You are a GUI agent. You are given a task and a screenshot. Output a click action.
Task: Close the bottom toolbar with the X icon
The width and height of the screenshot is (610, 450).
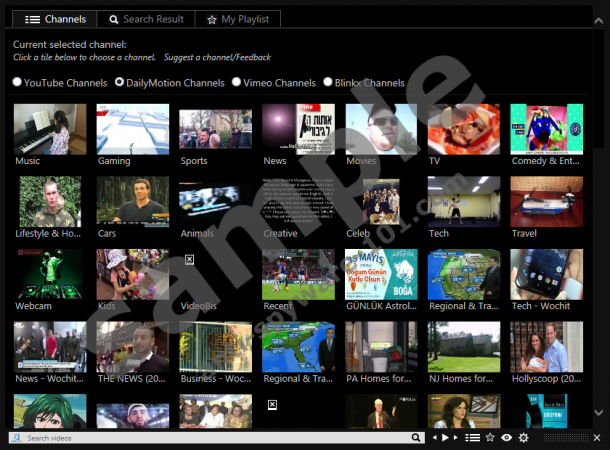(598, 438)
